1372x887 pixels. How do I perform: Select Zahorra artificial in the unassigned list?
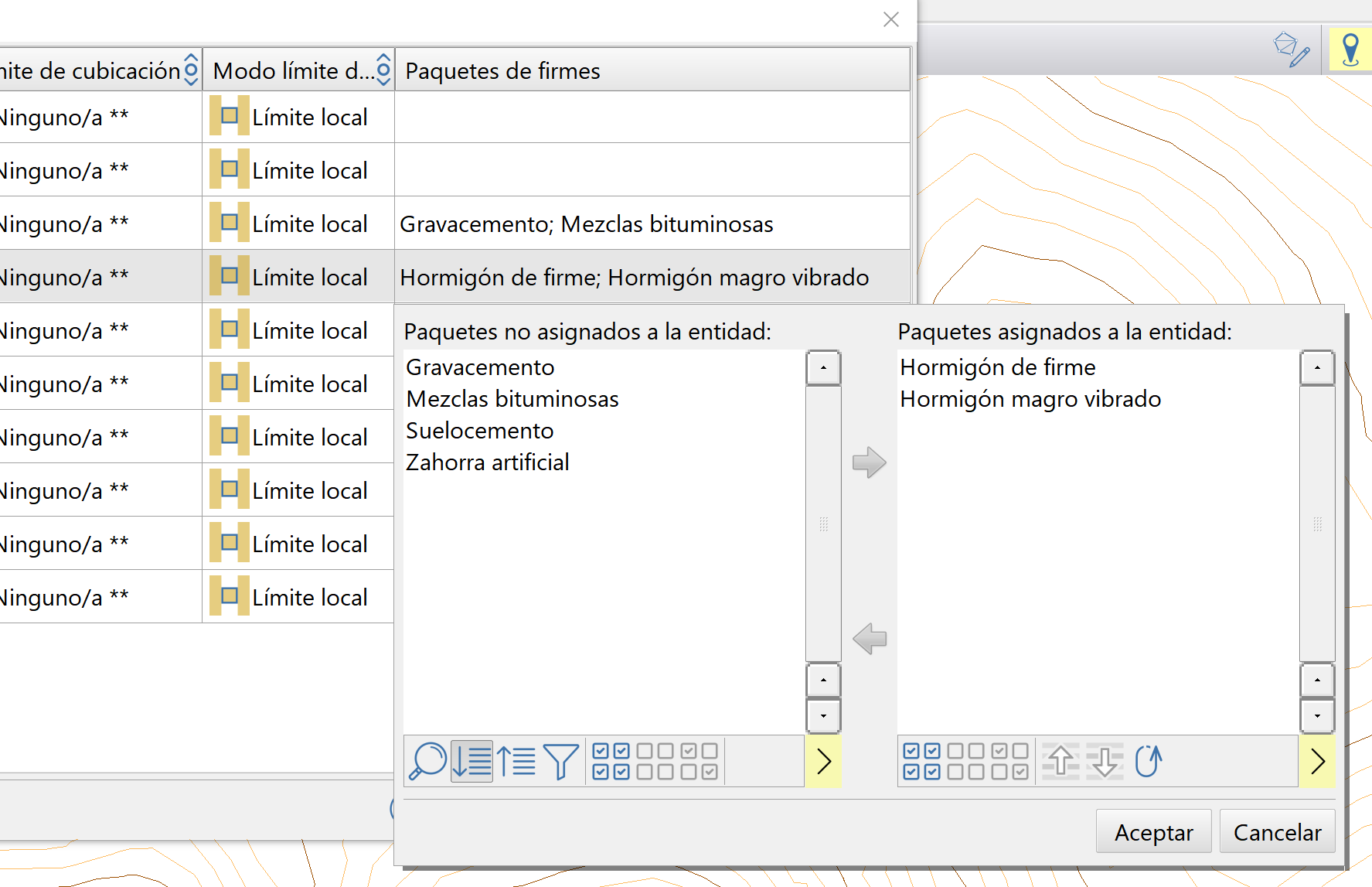click(x=487, y=462)
